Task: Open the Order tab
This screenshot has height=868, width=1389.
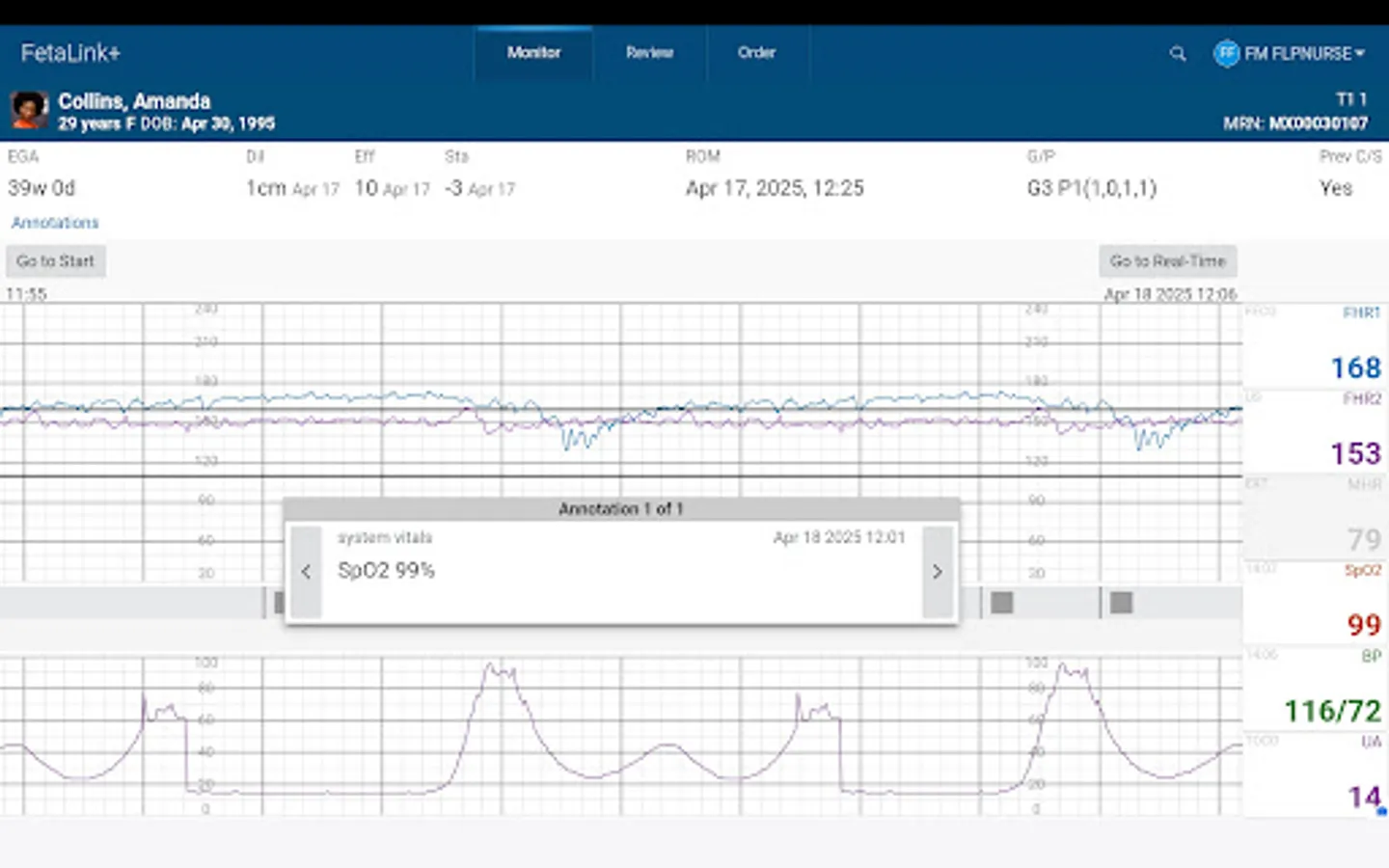Action: 756,53
